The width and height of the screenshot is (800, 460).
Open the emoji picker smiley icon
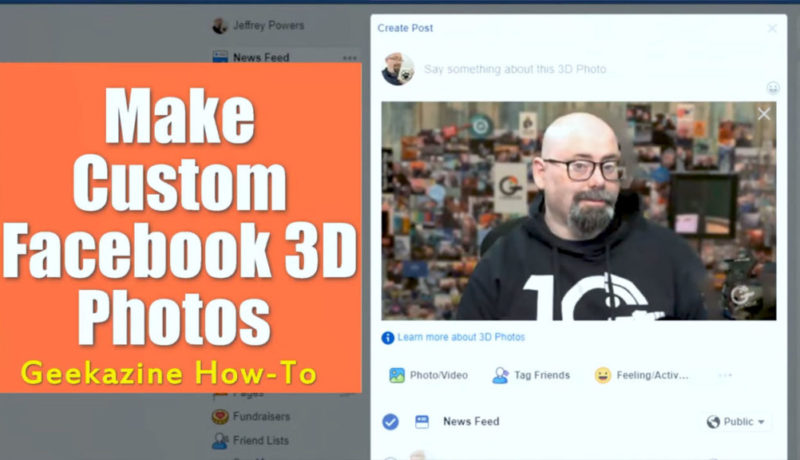click(x=773, y=88)
